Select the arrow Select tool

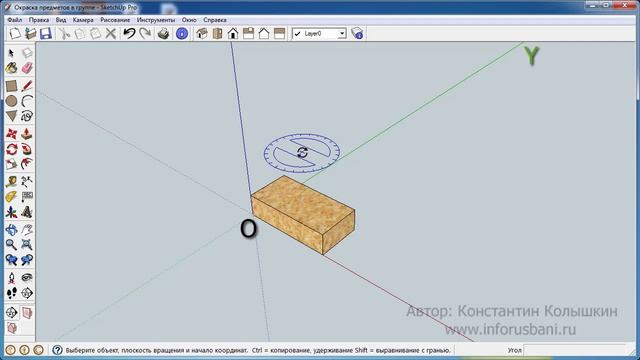click(11, 53)
